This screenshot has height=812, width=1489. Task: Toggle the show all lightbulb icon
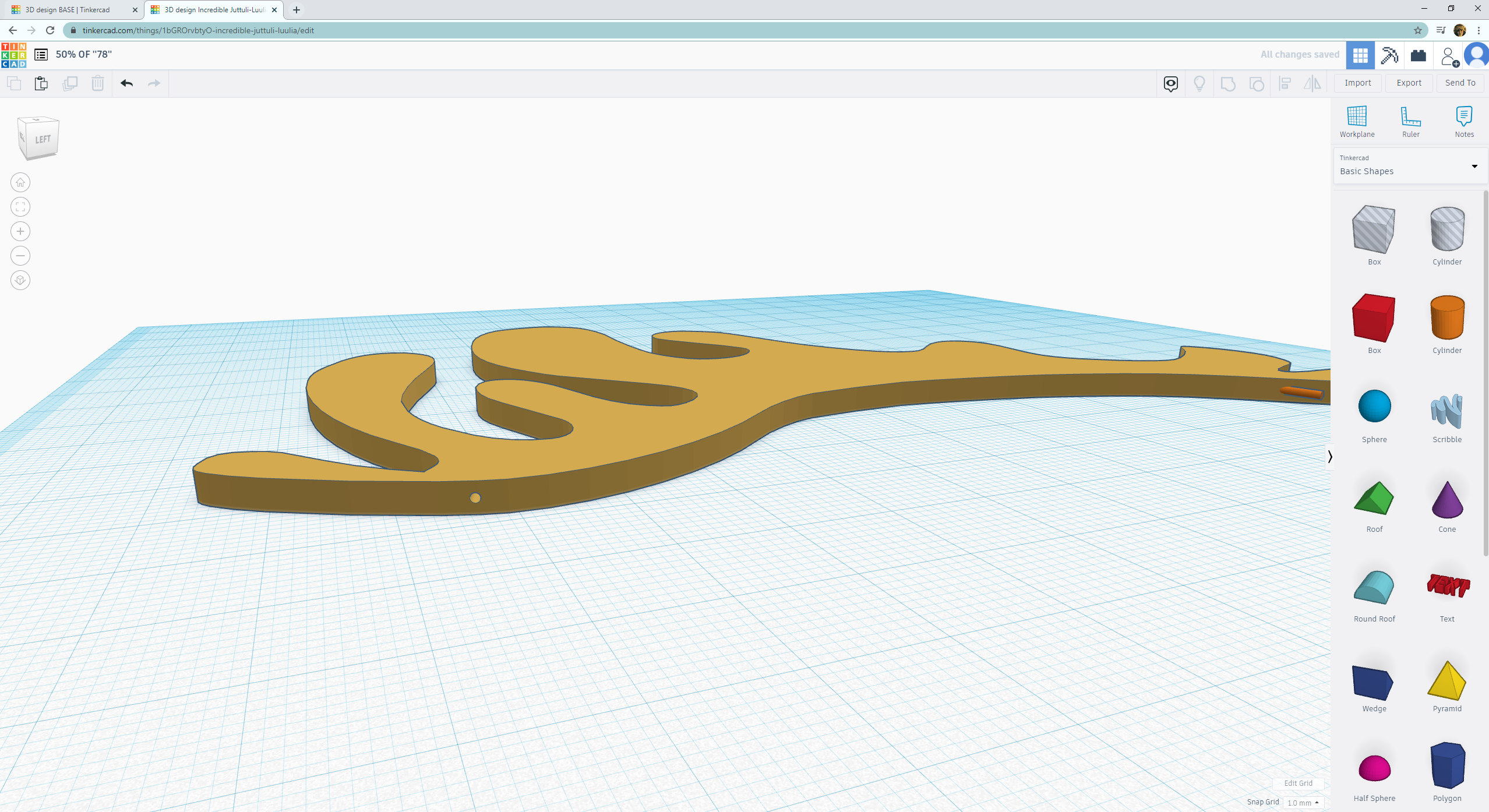[x=1199, y=84]
